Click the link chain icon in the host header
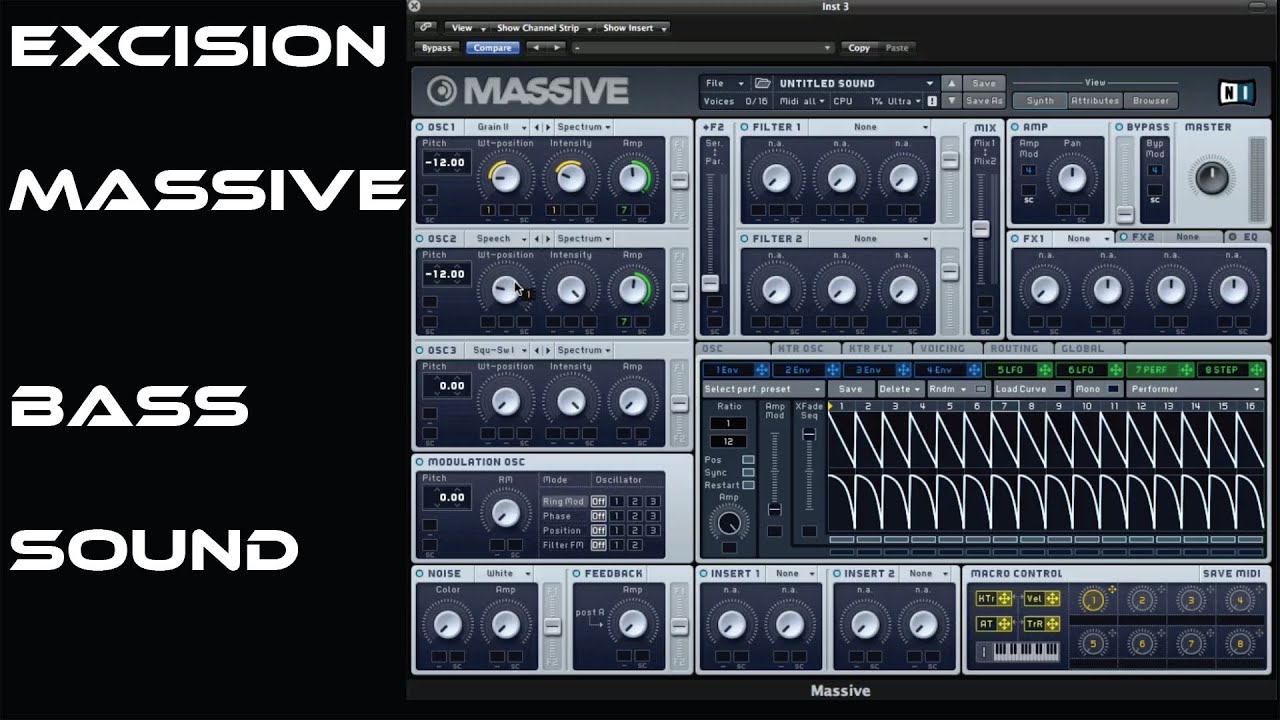1280x720 pixels. [x=427, y=28]
